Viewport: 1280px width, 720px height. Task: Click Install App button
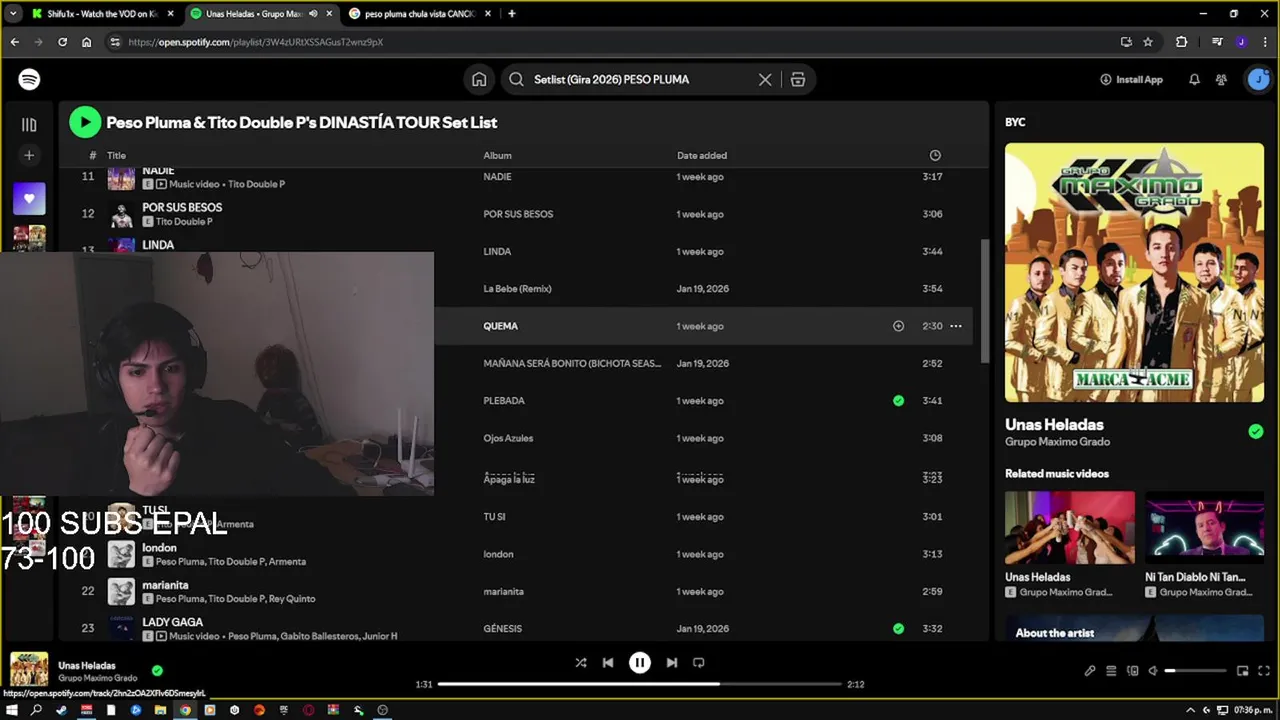1131,79
